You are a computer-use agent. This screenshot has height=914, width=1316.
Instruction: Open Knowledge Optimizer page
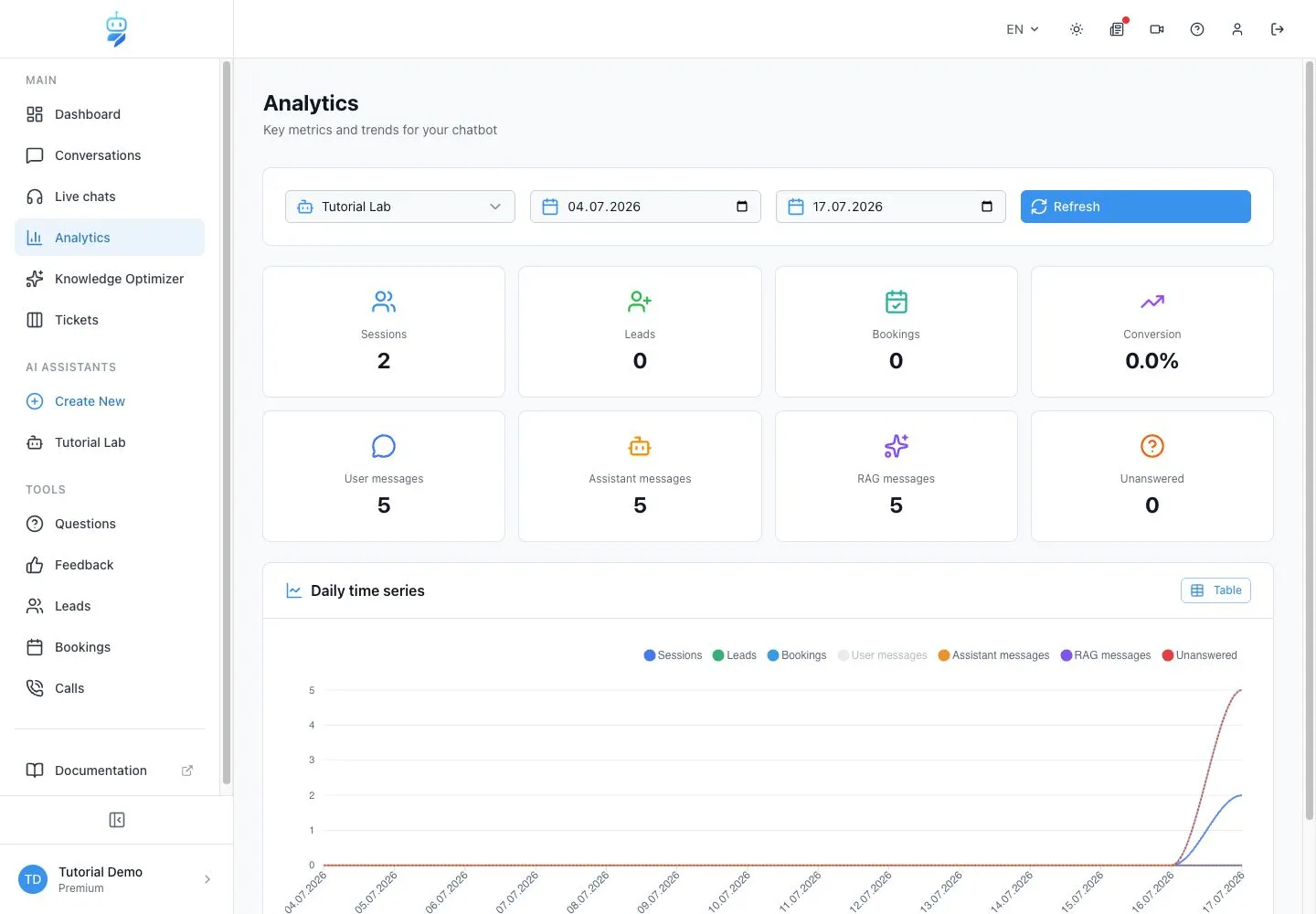click(x=110, y=279)
